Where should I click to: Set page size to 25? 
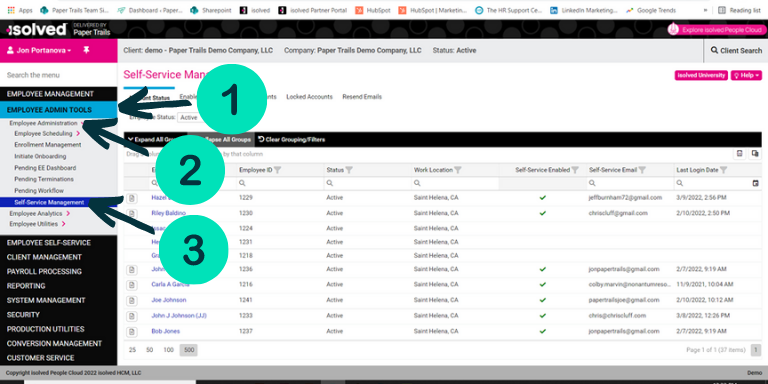(132, 350)
